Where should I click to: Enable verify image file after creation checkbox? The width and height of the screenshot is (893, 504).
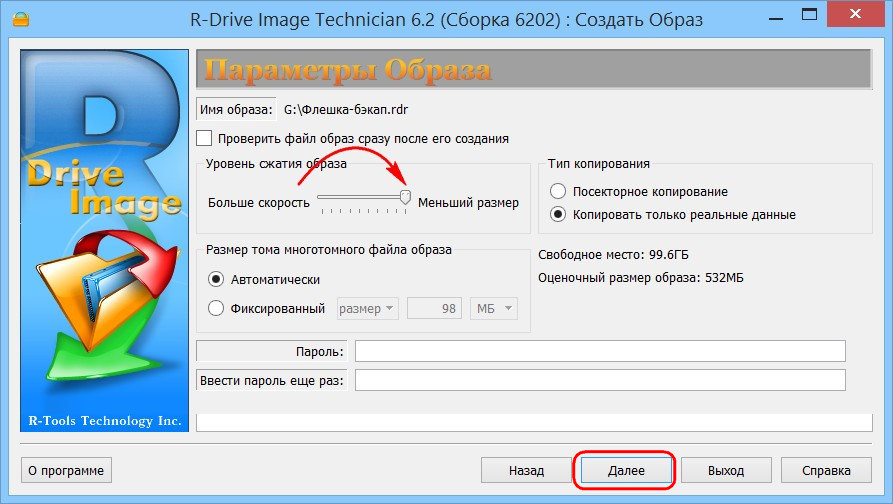[204, 138]
